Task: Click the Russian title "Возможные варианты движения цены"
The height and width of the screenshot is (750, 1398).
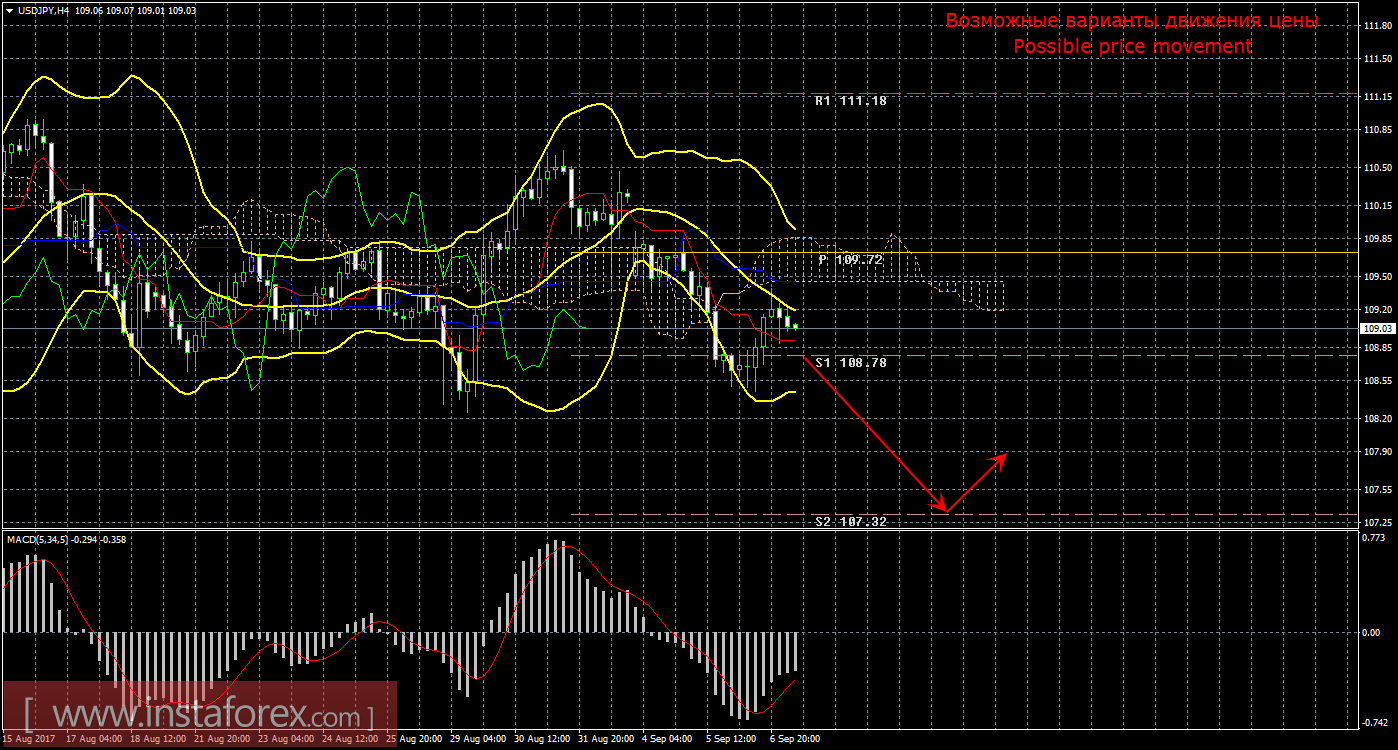Action: click(x=1132, y=21)
